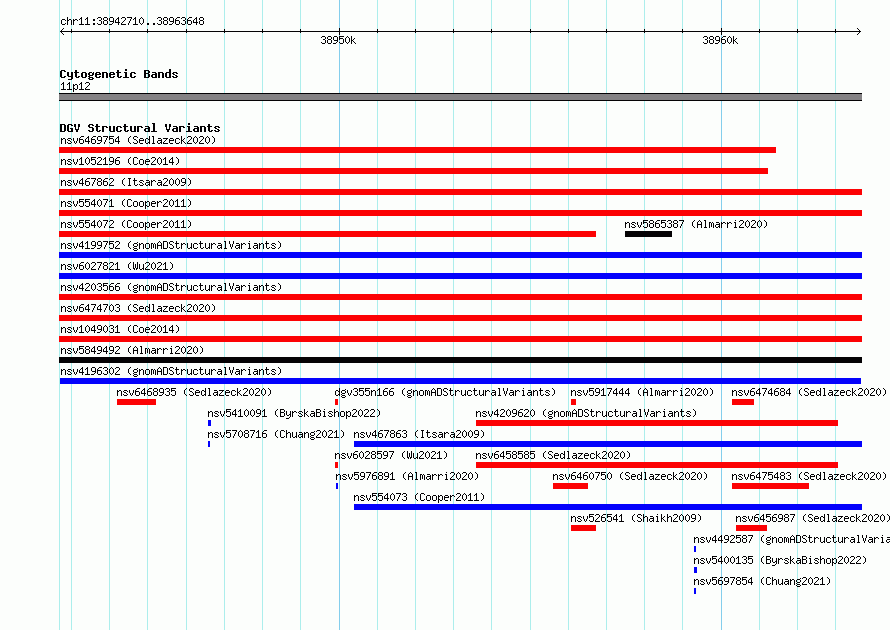This screenshot has height=630, width=890.
Task: Click nsv5976891 (Almarri2020) label
Action: (x=407, y=476)
